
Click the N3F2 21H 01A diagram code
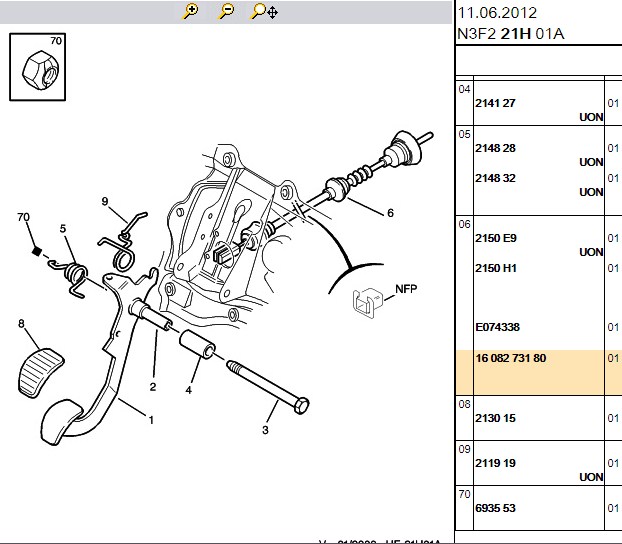(x=511, y=34)
